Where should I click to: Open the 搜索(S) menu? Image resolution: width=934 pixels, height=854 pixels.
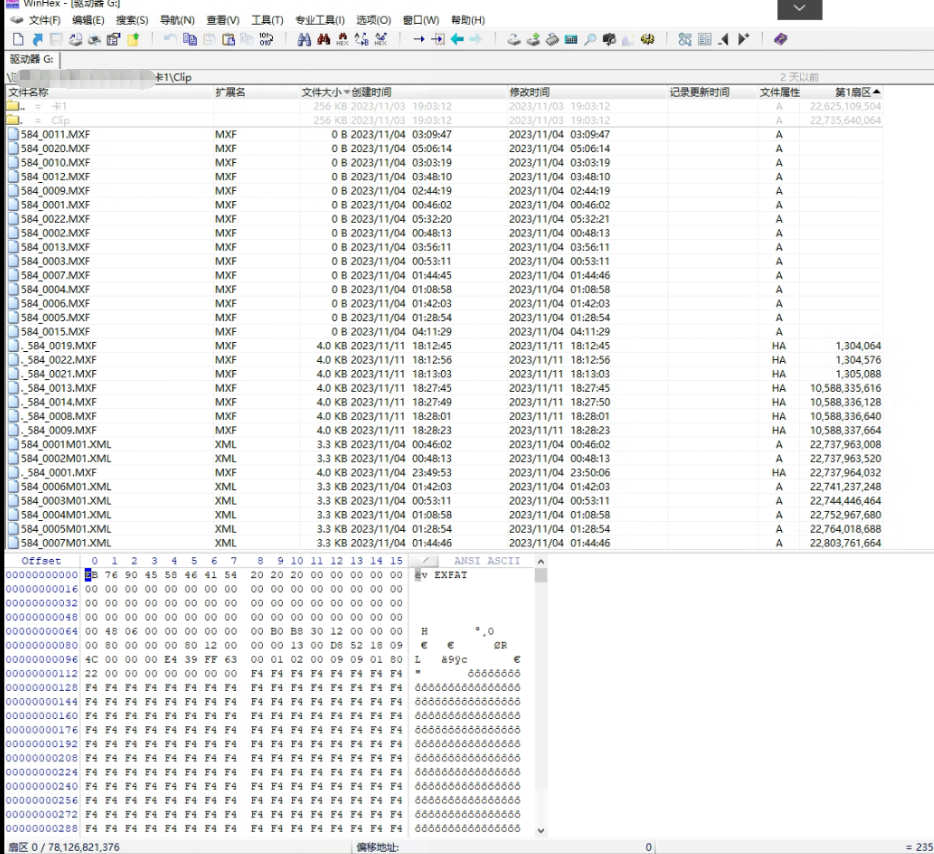pos(132,20)
